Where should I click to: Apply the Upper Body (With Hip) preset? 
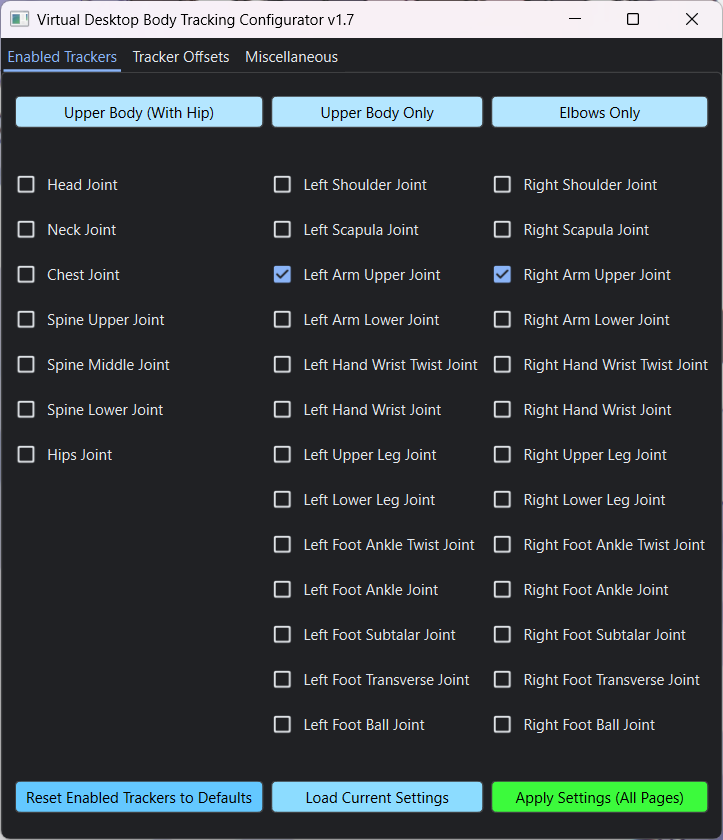point(139,112)
